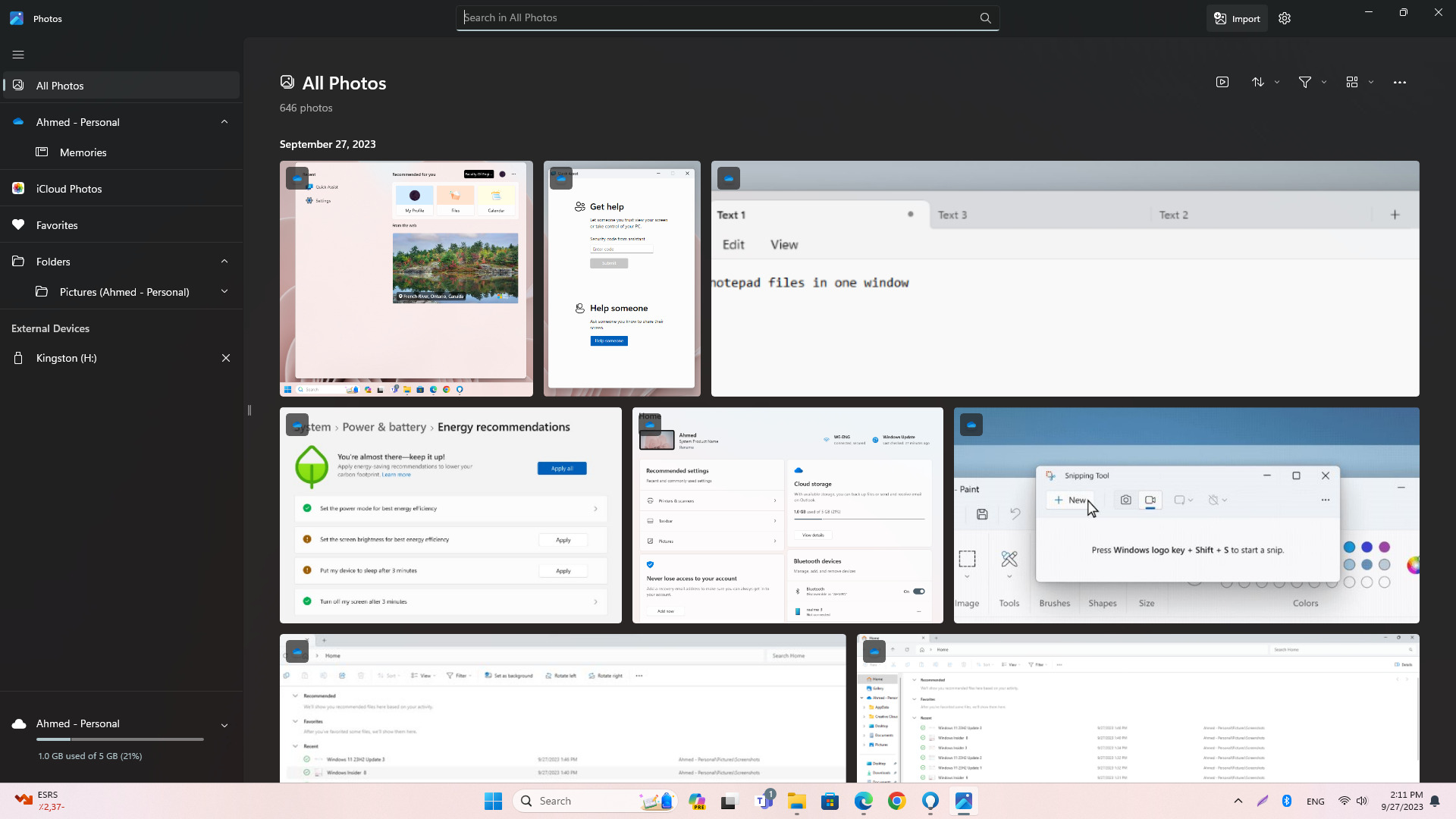Click the OneDrive storage usage bar
This screenshot has height=819, width=1456.
(x=120, y=739)
